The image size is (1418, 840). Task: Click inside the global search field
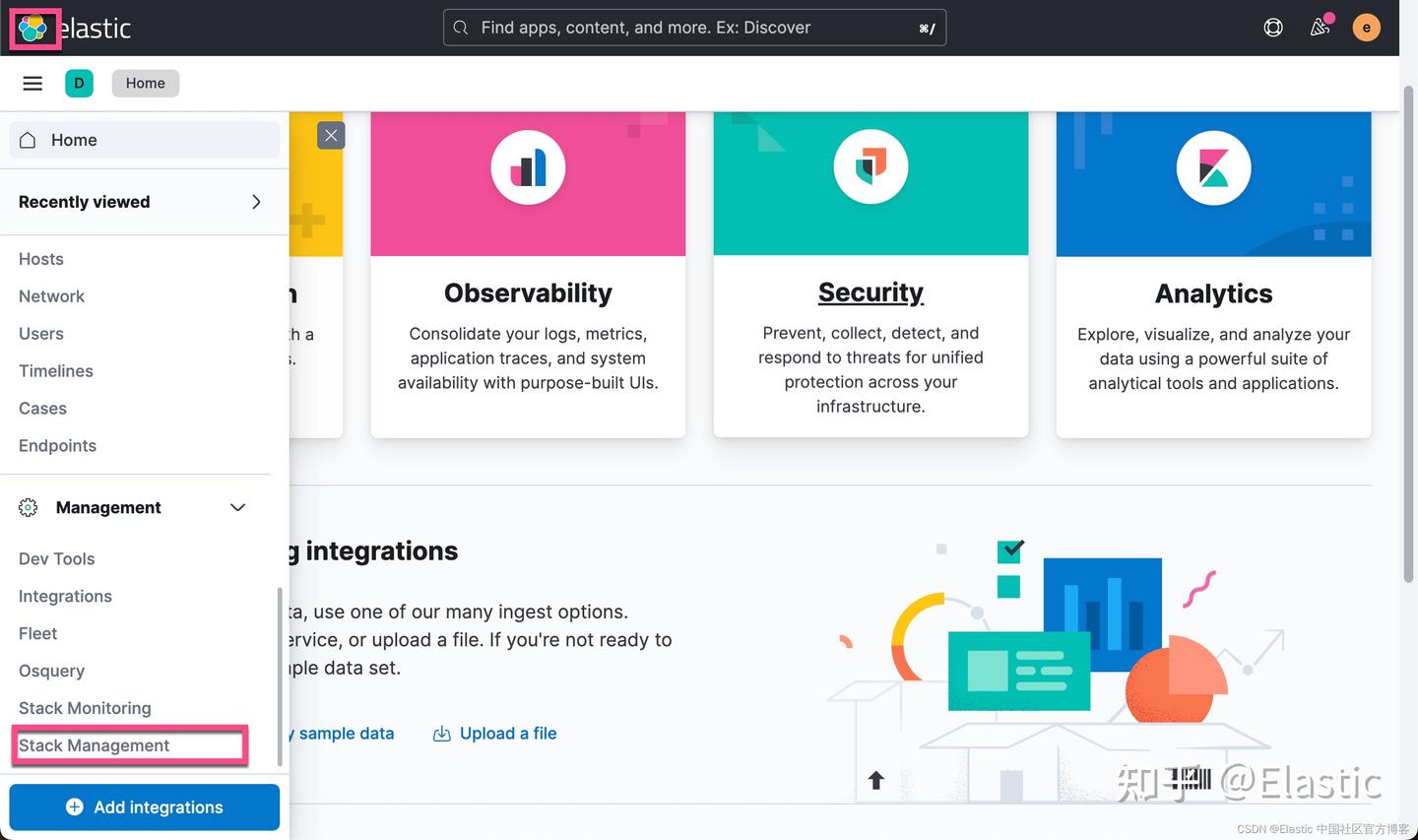coord(694,28)
